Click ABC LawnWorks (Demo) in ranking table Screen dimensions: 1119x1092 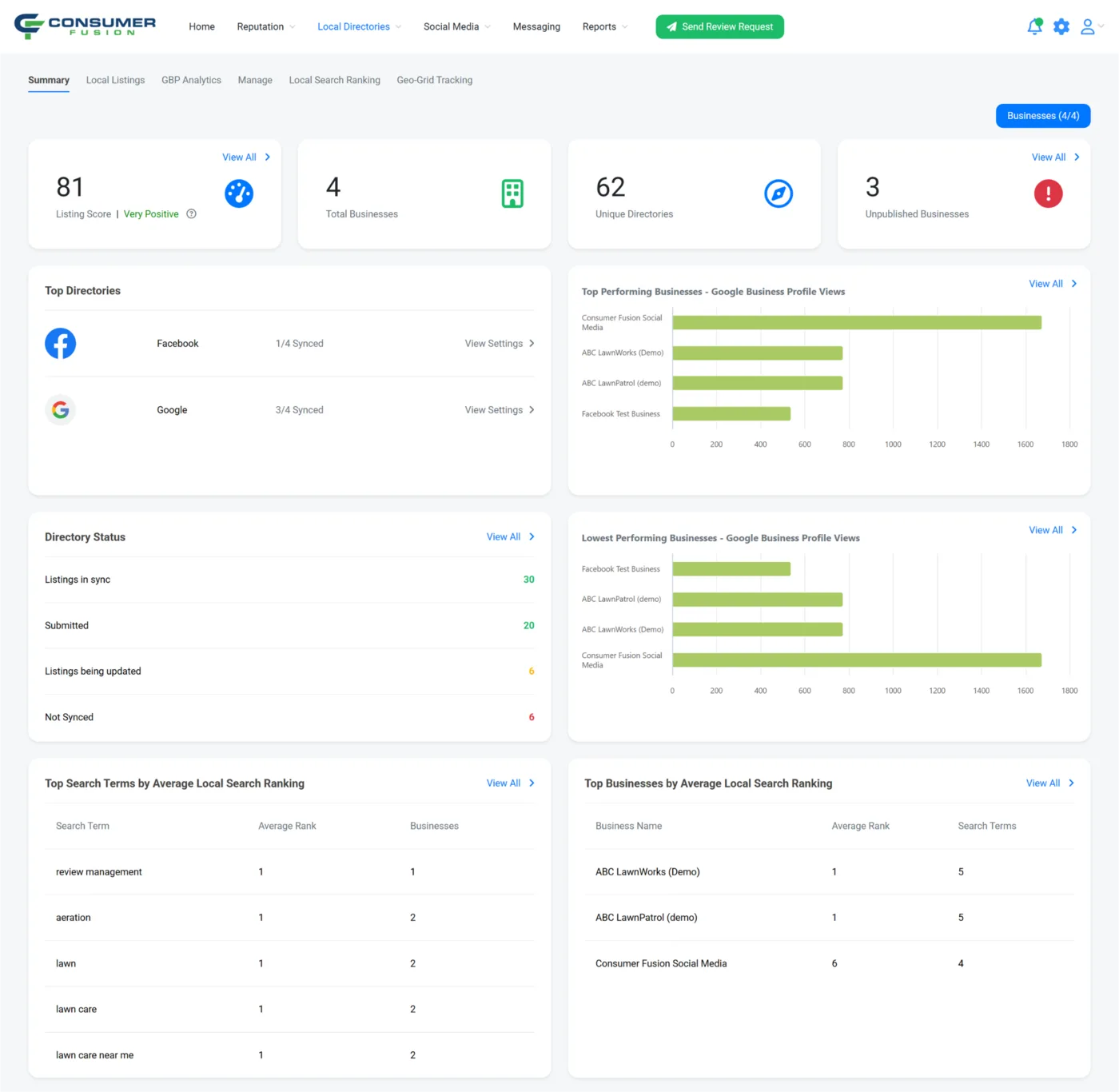(x=647, y=872)
